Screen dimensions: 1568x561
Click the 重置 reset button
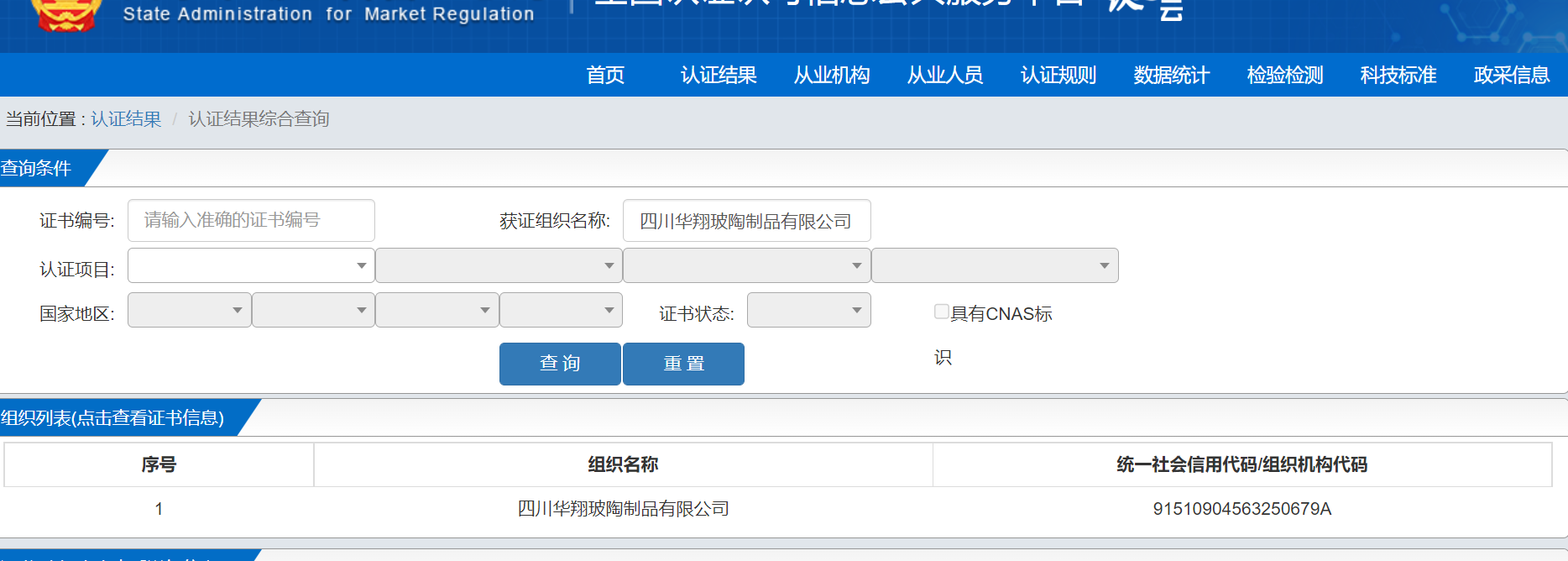tap(683, 364)
